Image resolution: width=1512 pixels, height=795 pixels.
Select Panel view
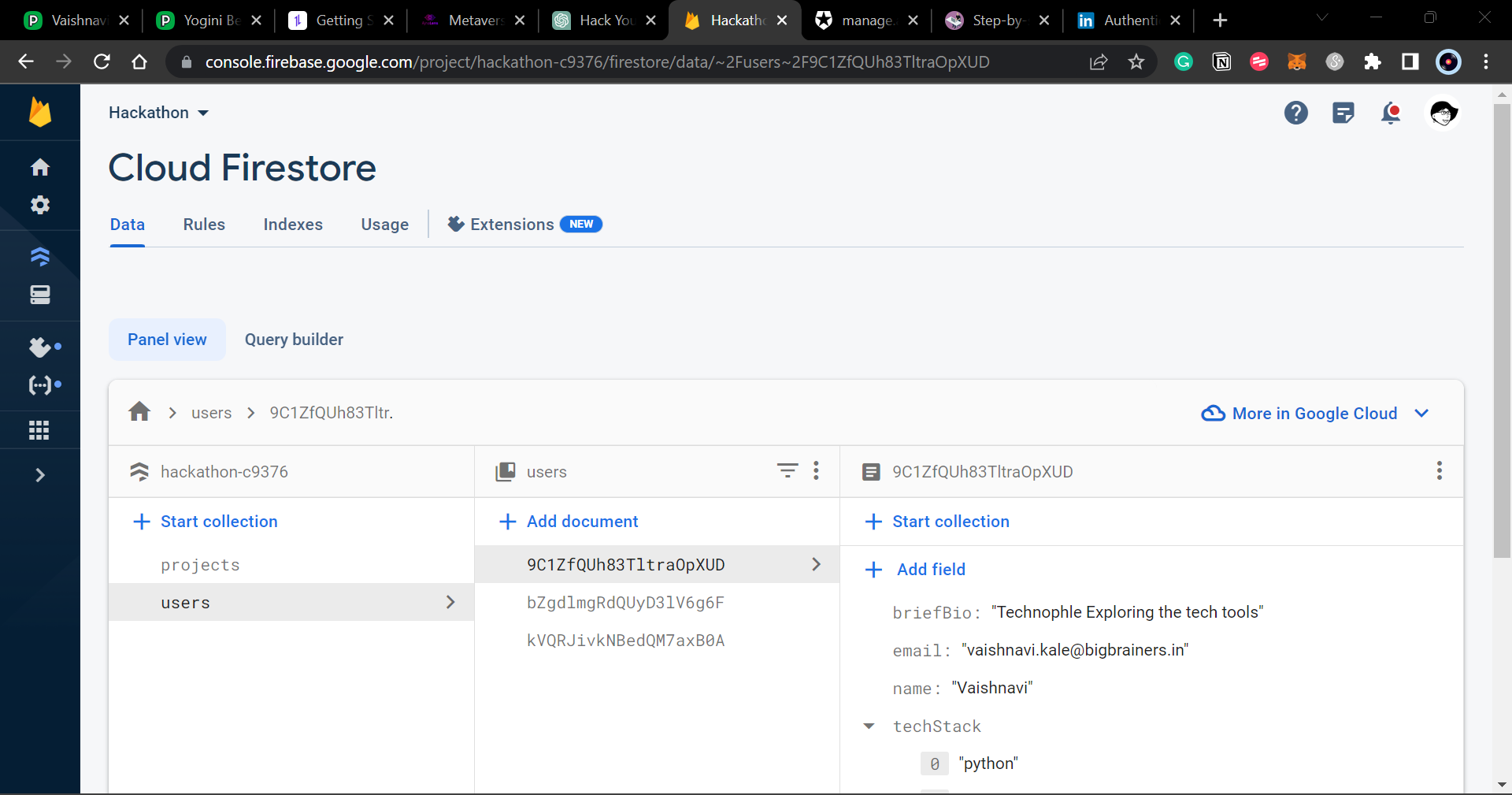click(x=167, y=340)
